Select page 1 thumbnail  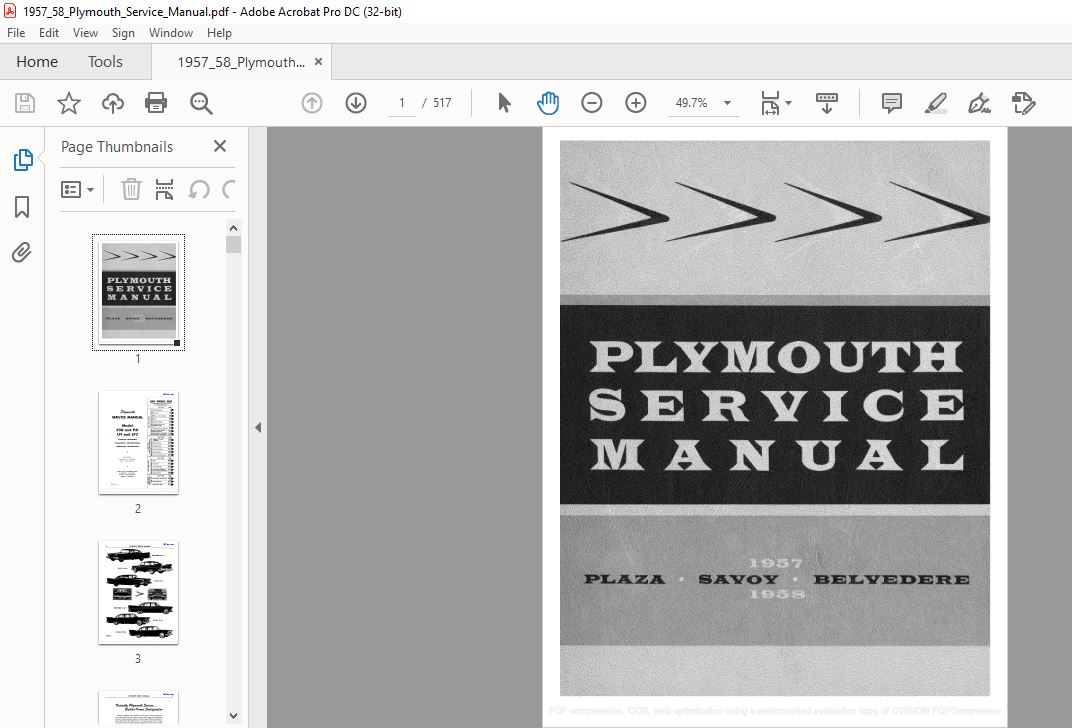coord(139,293)
